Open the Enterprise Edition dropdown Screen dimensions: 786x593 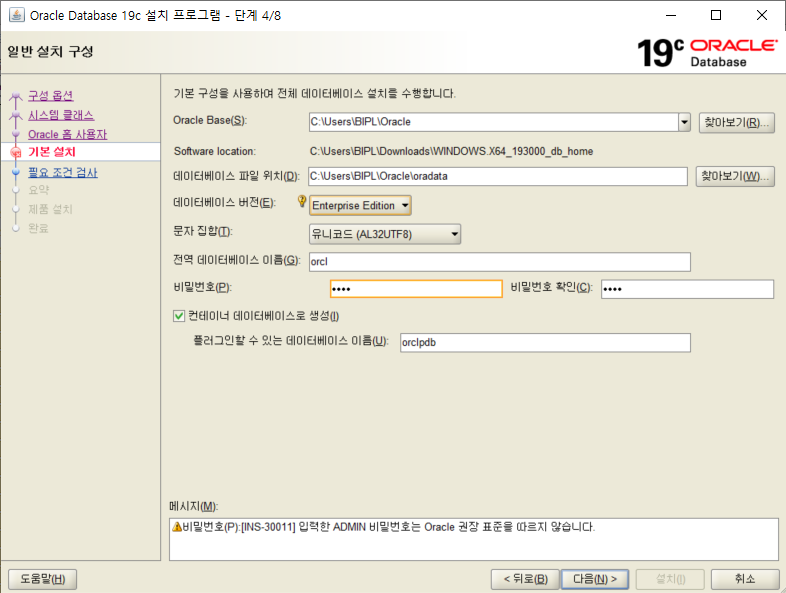click(x=360, y=206)
